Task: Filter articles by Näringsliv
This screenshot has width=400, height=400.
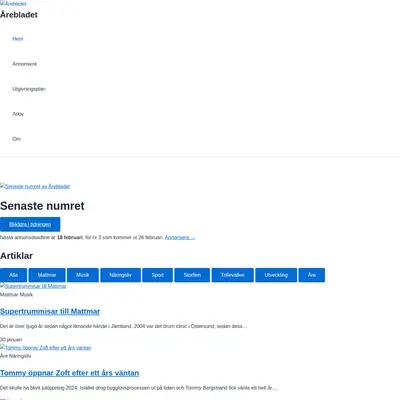Action: (x=120, y=275)
